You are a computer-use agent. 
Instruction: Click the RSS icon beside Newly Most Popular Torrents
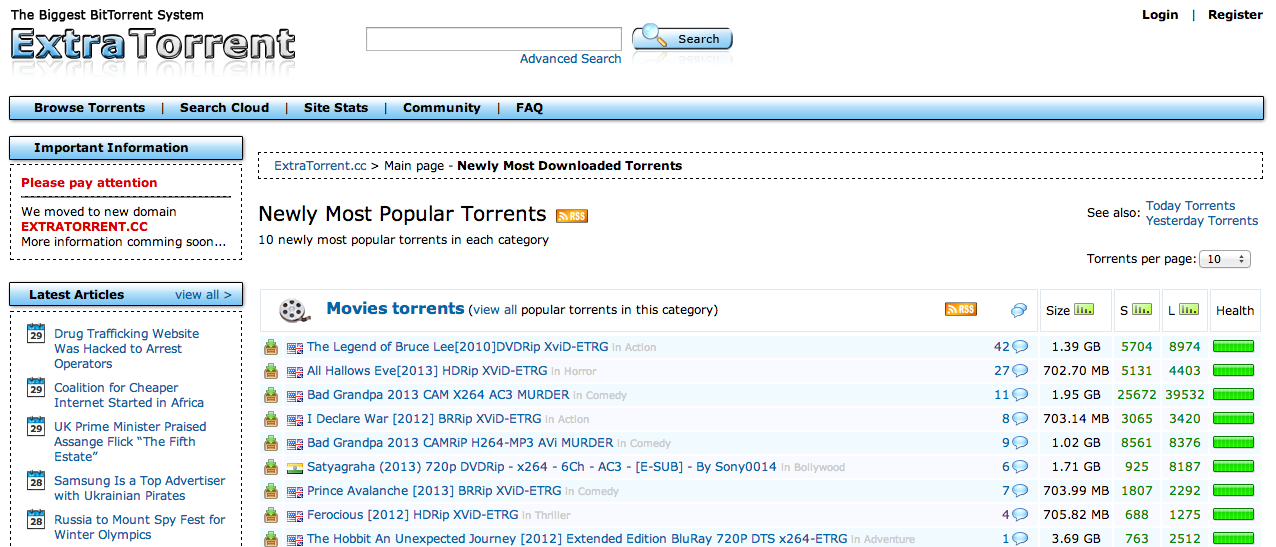572,216
